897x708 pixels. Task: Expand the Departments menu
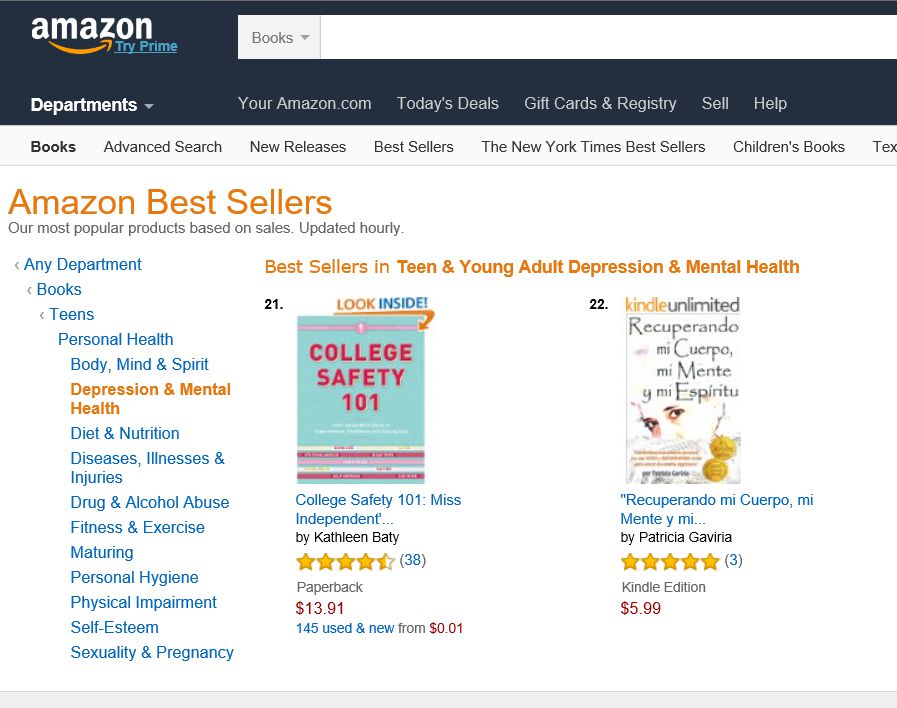(x=92, y=105)
